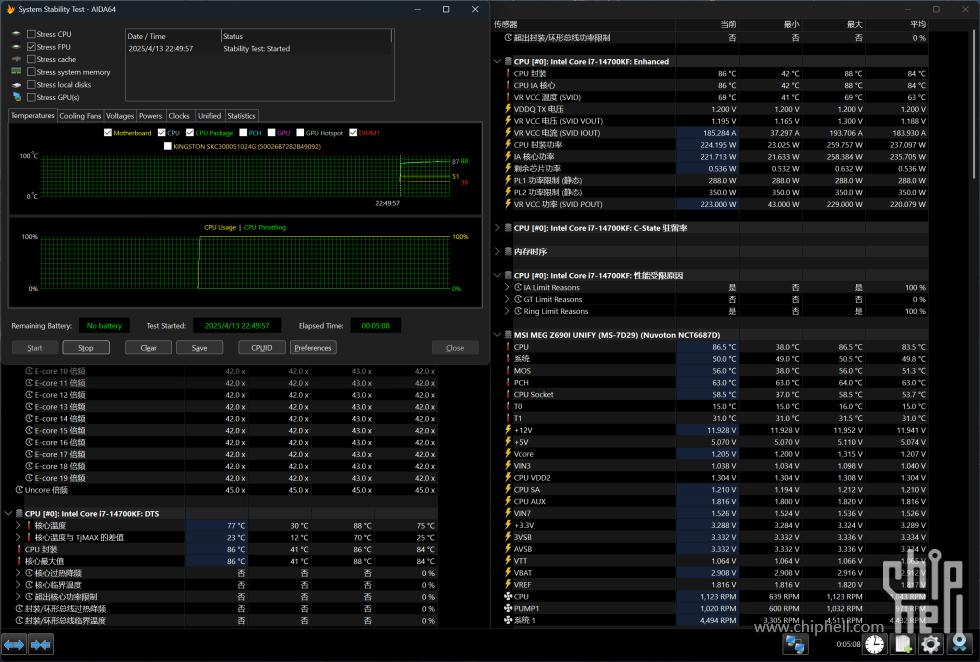The image size is (980, 662).
Task: Expand the 核心温度 row
Action: tap(18, 526)
